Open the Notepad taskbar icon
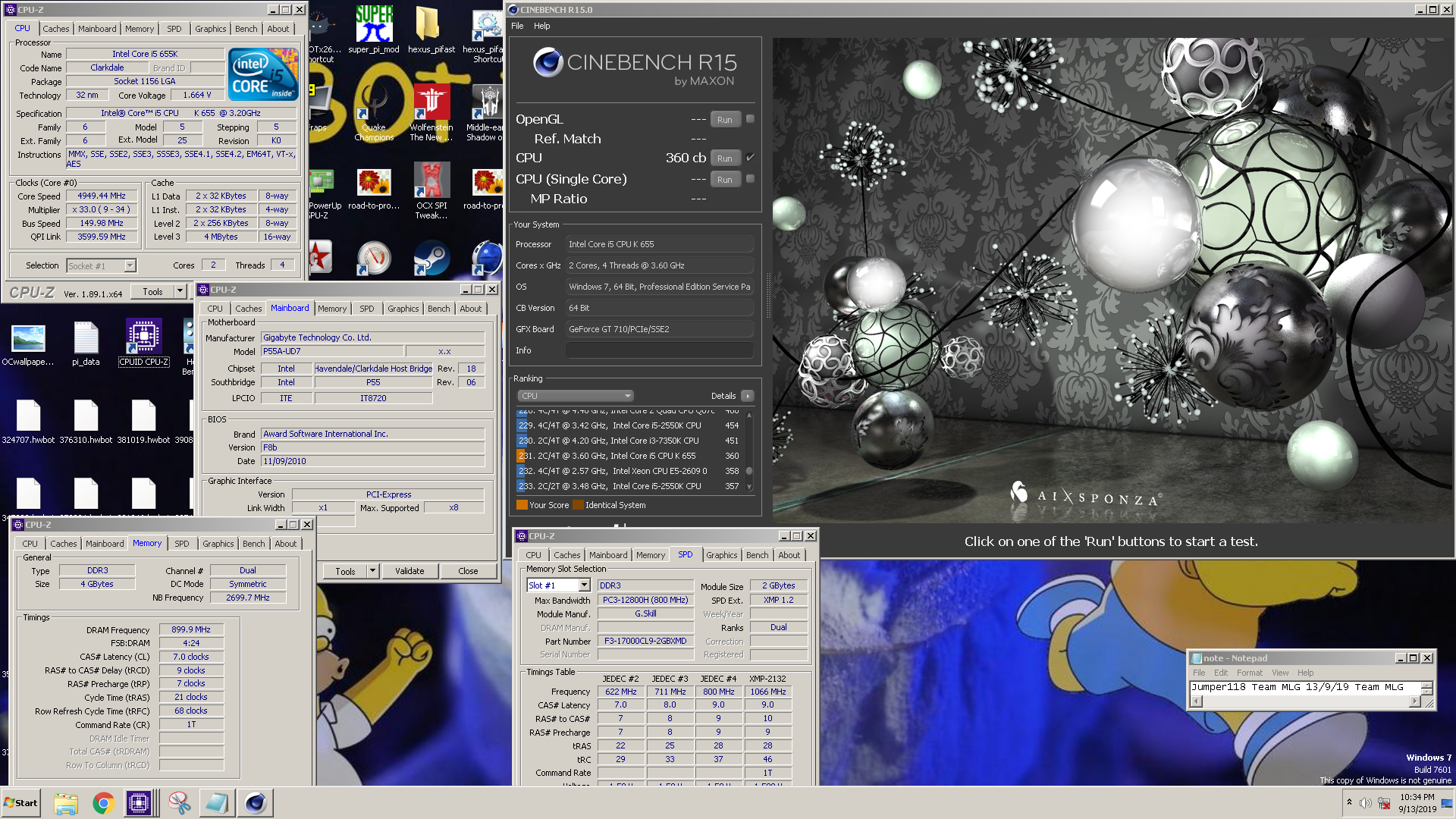The width and height of the screenshot is (1456, 819). (217, 803)
